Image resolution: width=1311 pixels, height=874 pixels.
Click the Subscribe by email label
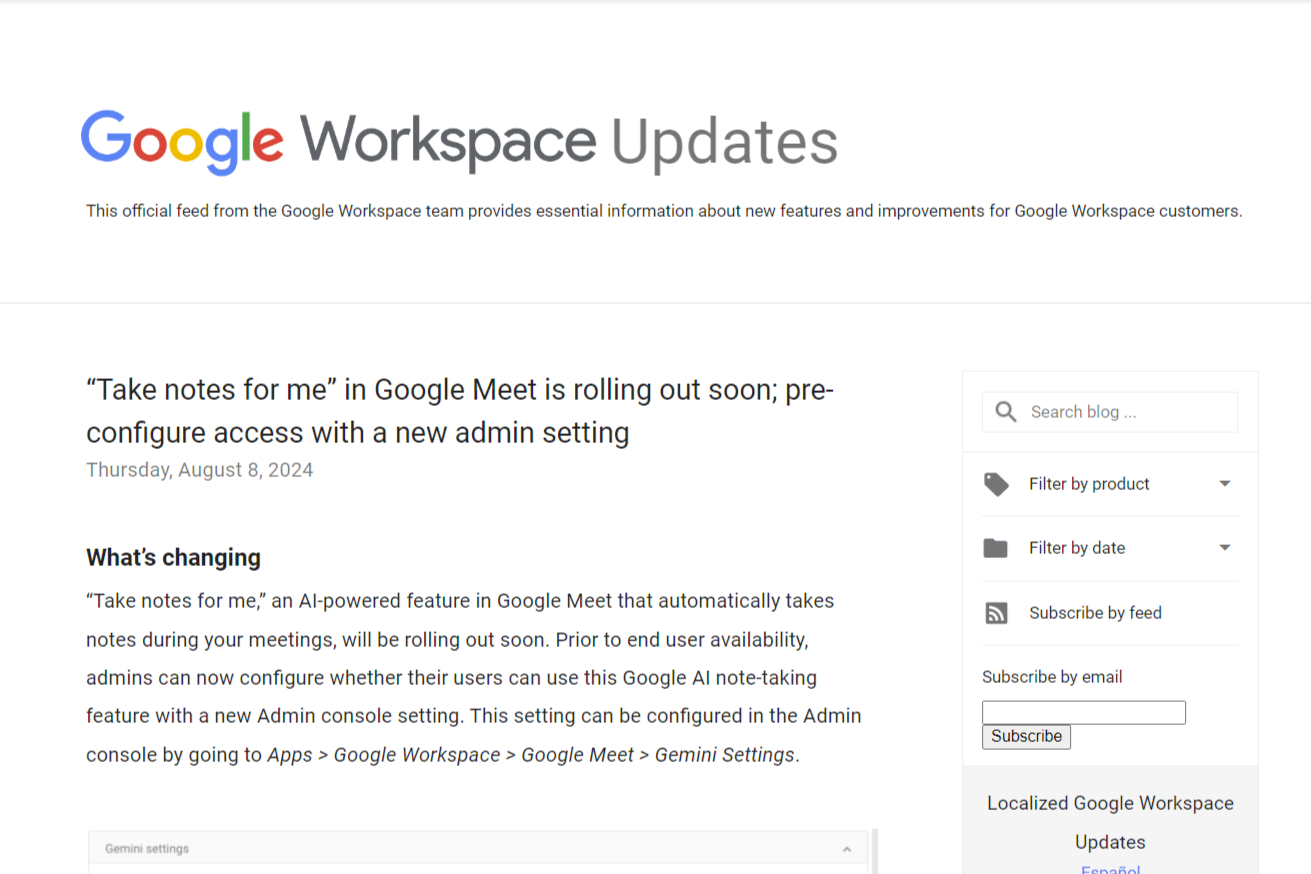[x=1051, y=676]
